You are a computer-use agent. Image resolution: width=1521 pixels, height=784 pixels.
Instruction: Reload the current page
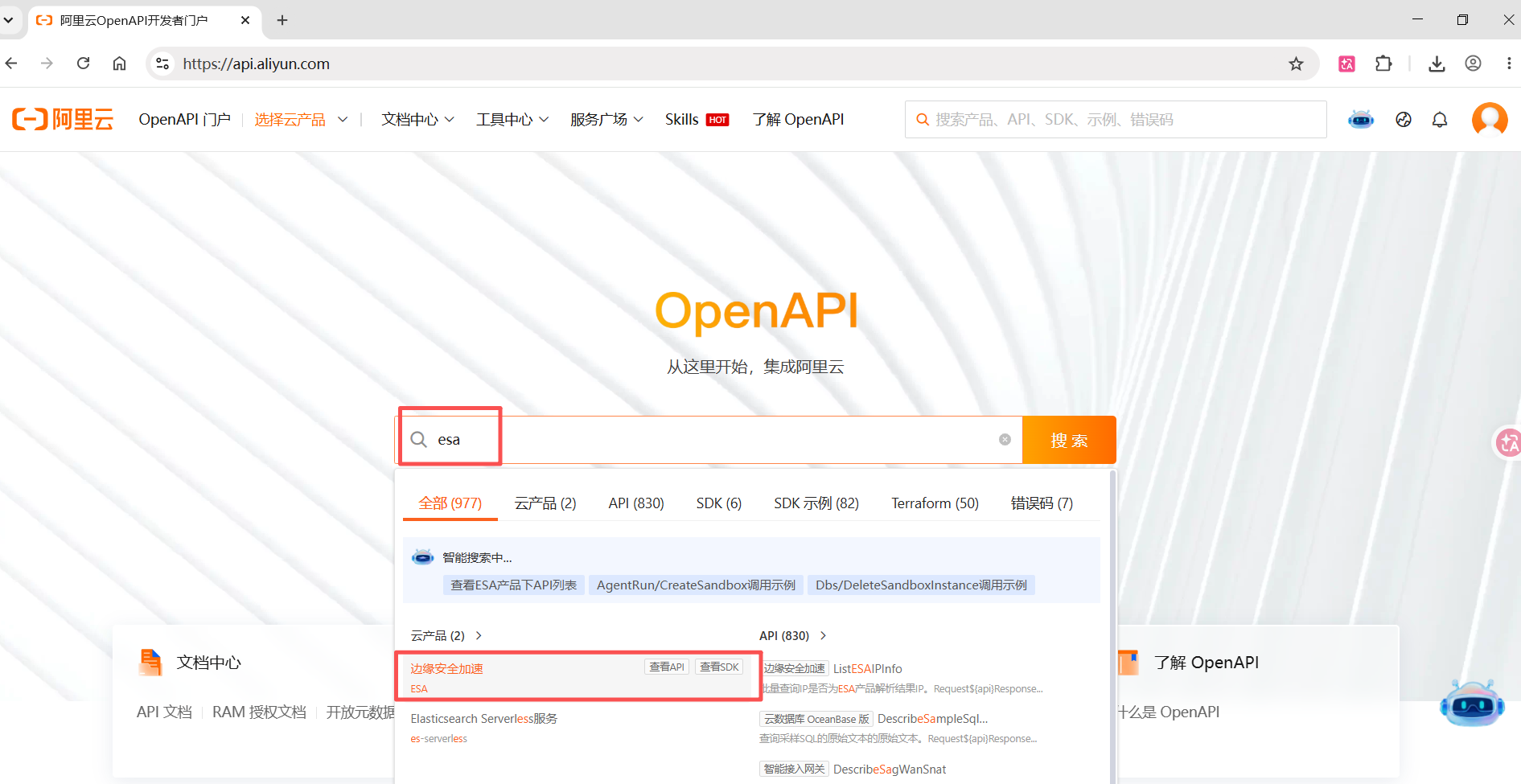83,64
